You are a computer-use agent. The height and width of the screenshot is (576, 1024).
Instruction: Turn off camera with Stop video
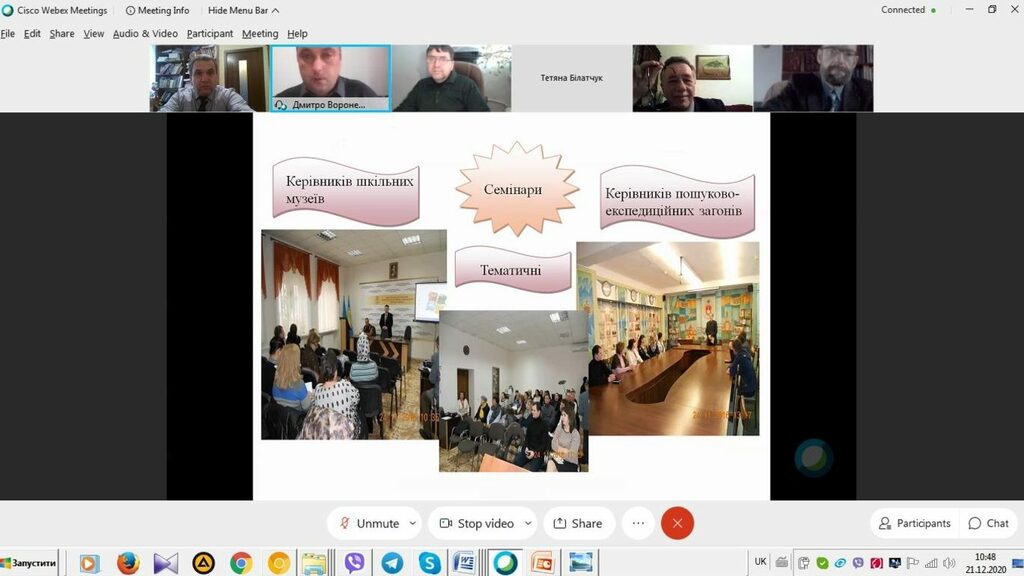coord(476,523)
